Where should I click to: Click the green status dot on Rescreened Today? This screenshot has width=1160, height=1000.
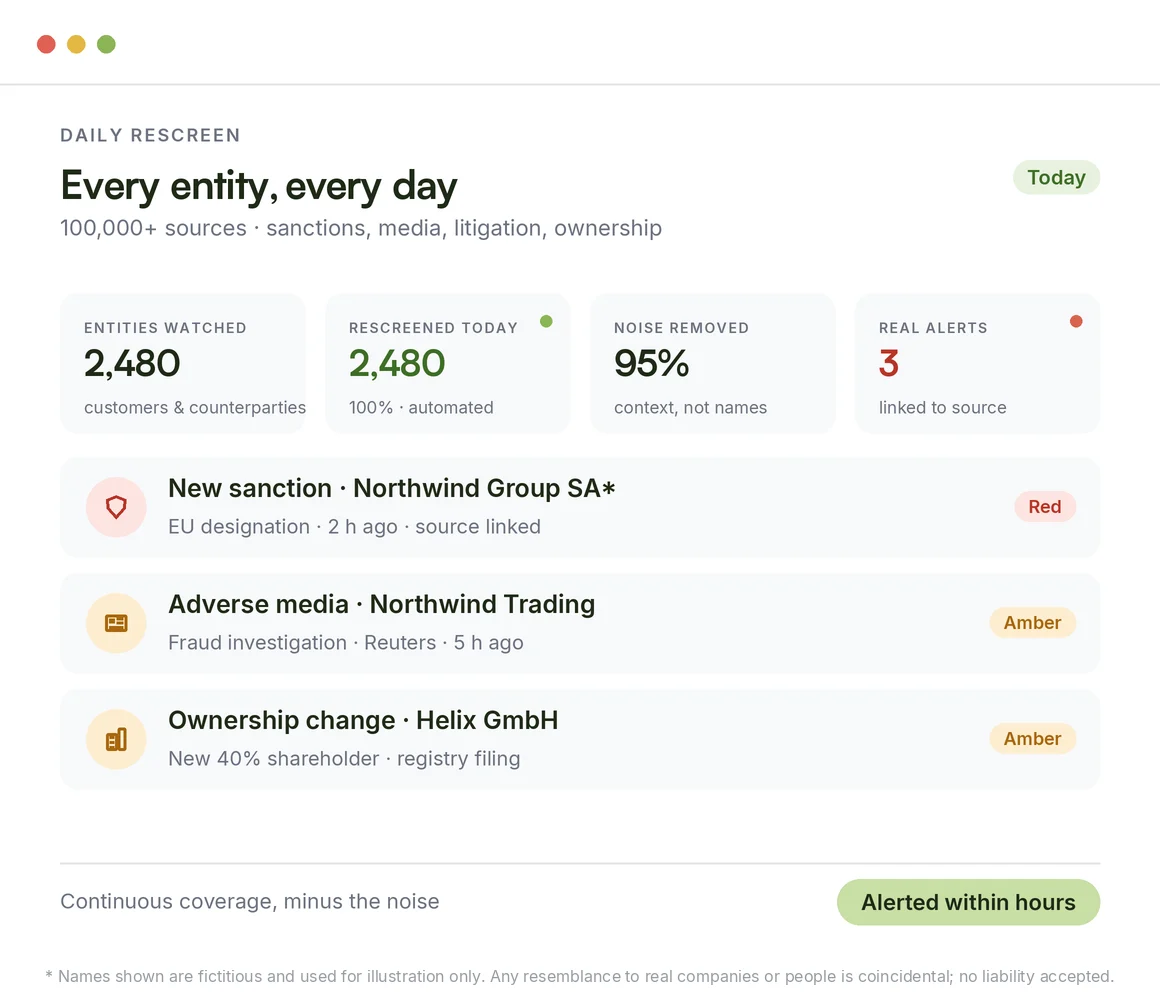point(546,321)
